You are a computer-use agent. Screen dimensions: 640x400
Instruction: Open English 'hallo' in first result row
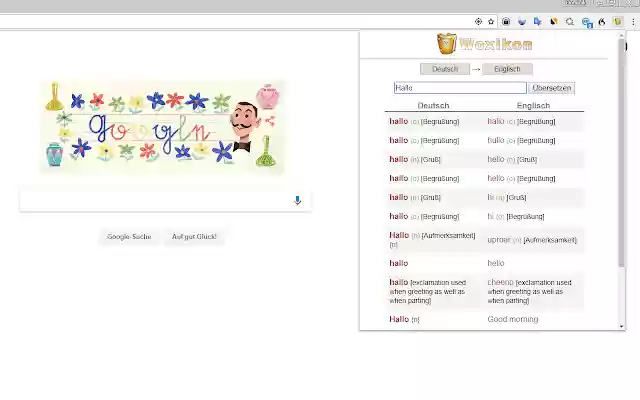point(496,121)
